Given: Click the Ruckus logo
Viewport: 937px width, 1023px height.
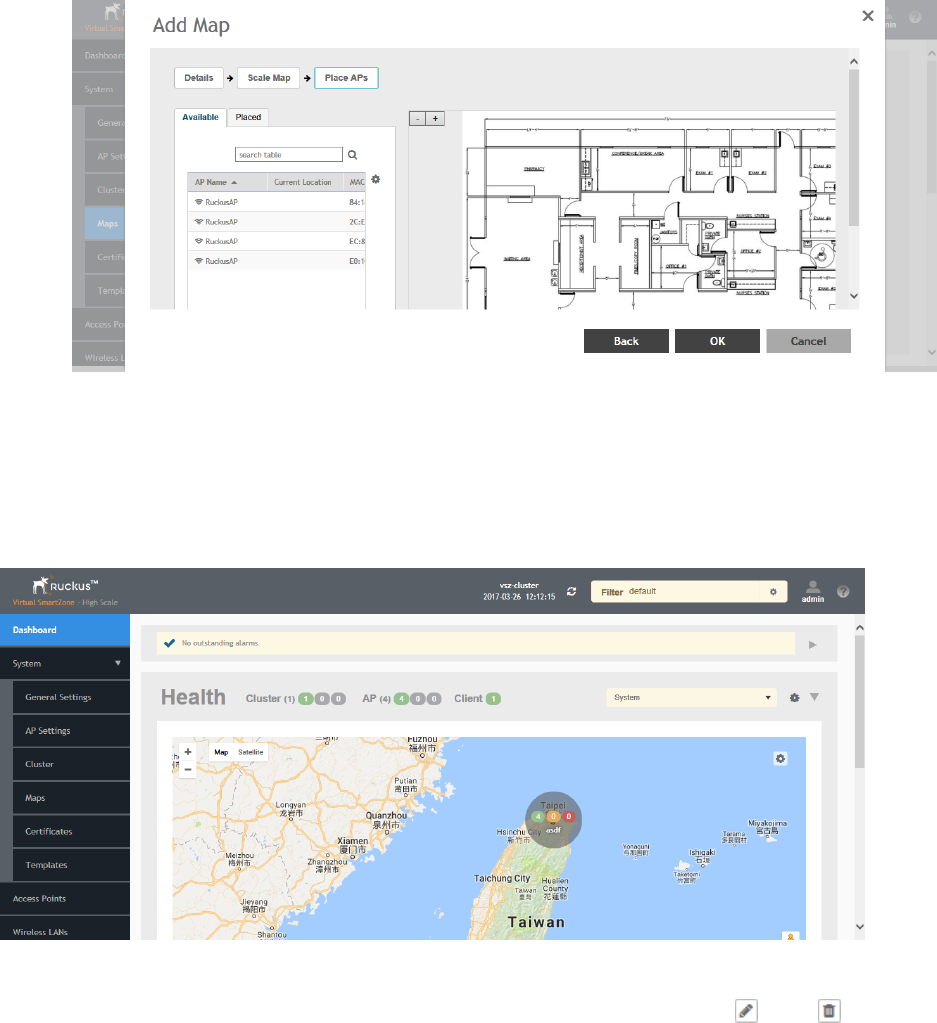Looking at the screenshot, I should (65, 585).
